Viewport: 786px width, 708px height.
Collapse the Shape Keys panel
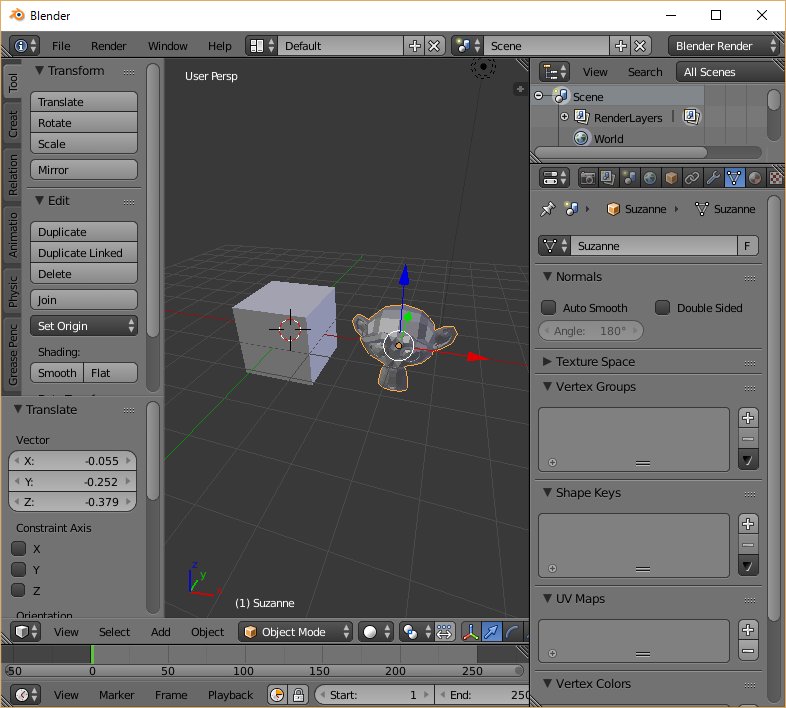547,492
